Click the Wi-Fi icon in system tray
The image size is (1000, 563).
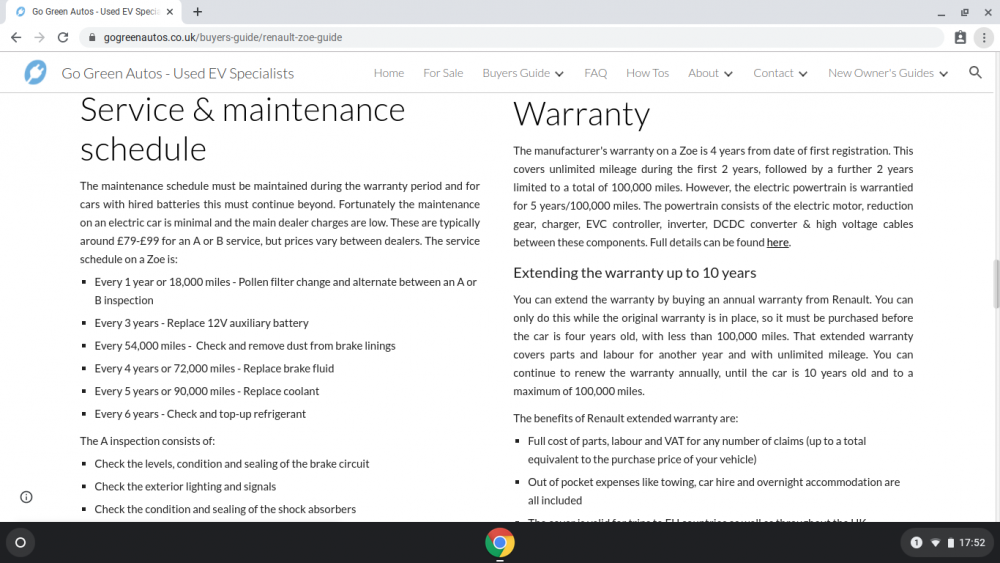click(x=936, y=543)
